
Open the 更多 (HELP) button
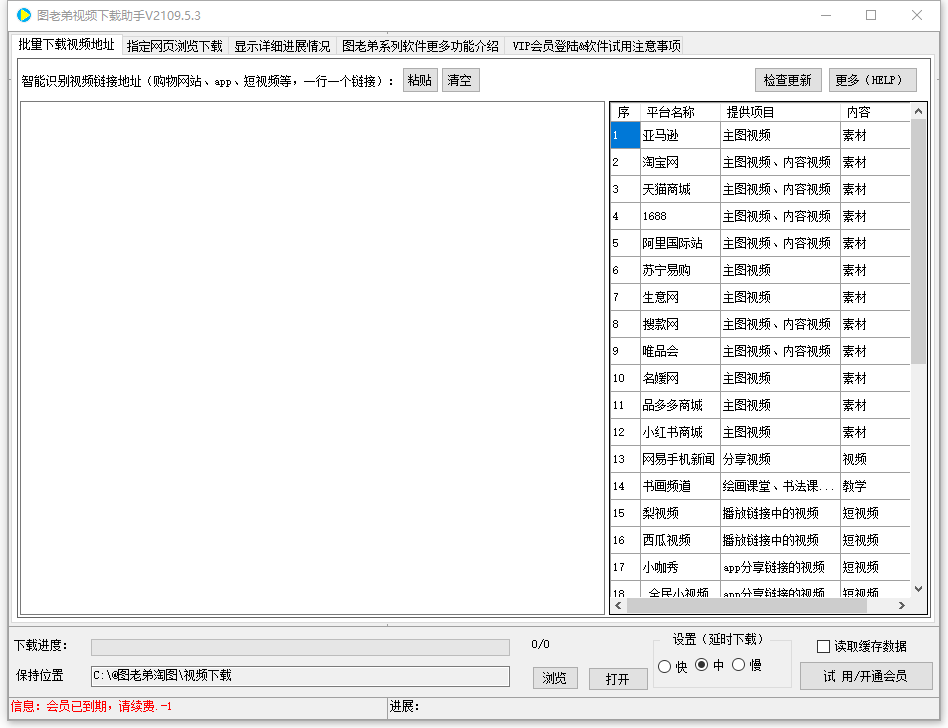872,80
